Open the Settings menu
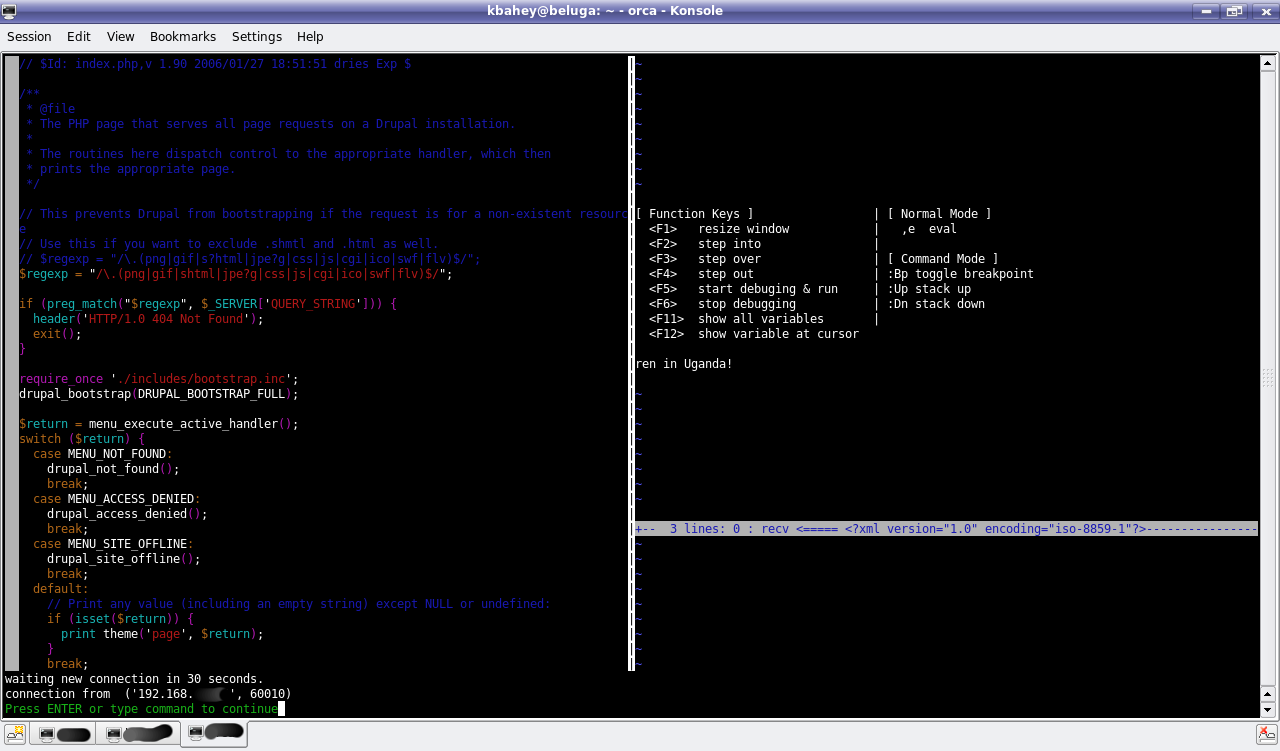1280x751 pixels. point(257,36)
